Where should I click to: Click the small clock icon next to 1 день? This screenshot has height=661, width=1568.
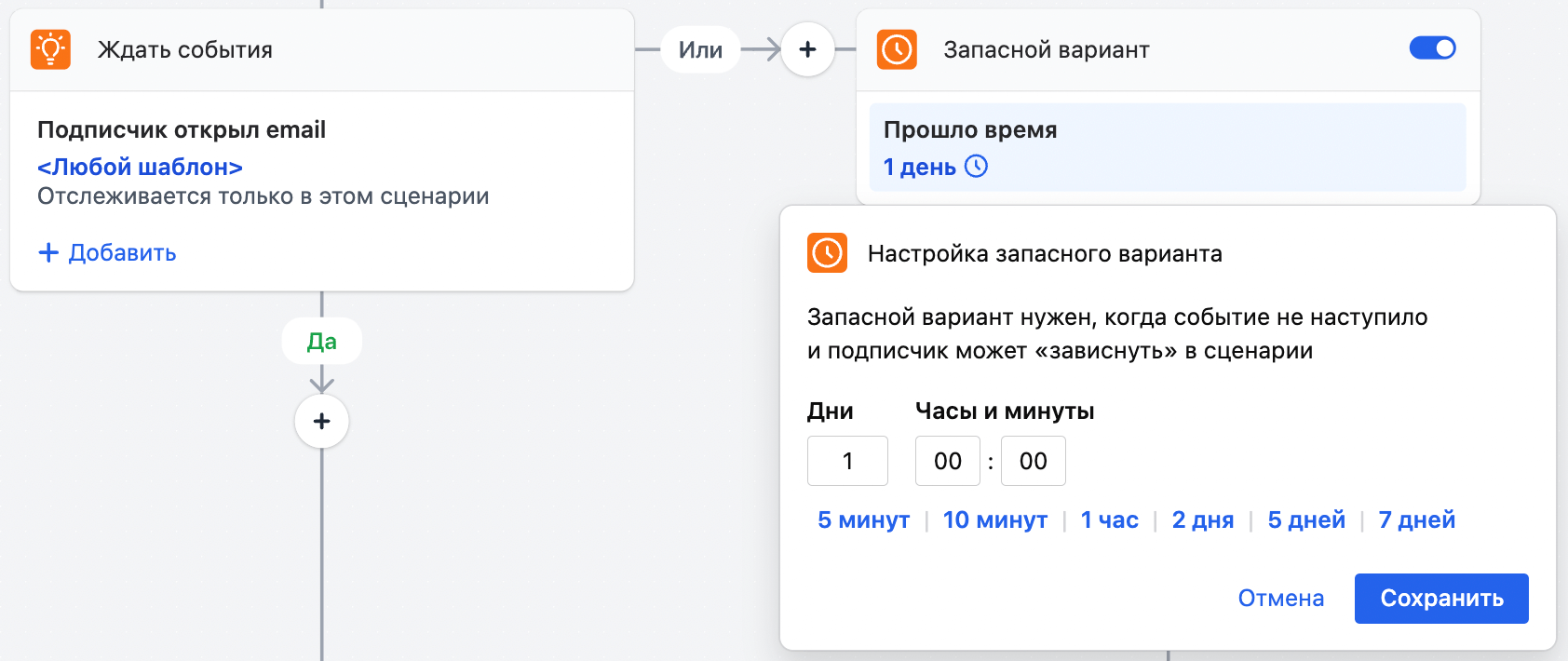tap(976, 167)
